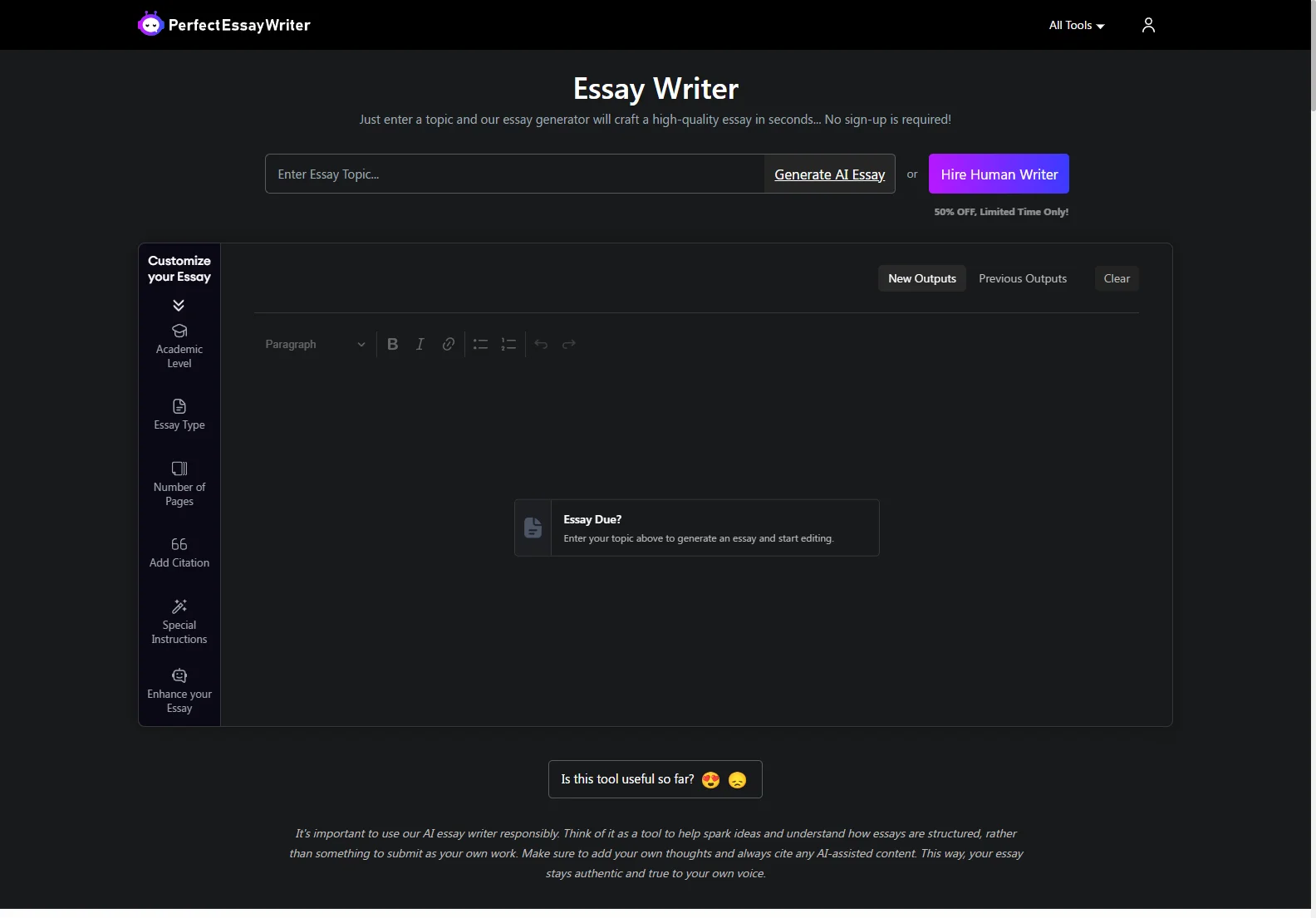Click the Clear button

point(1117,278)
